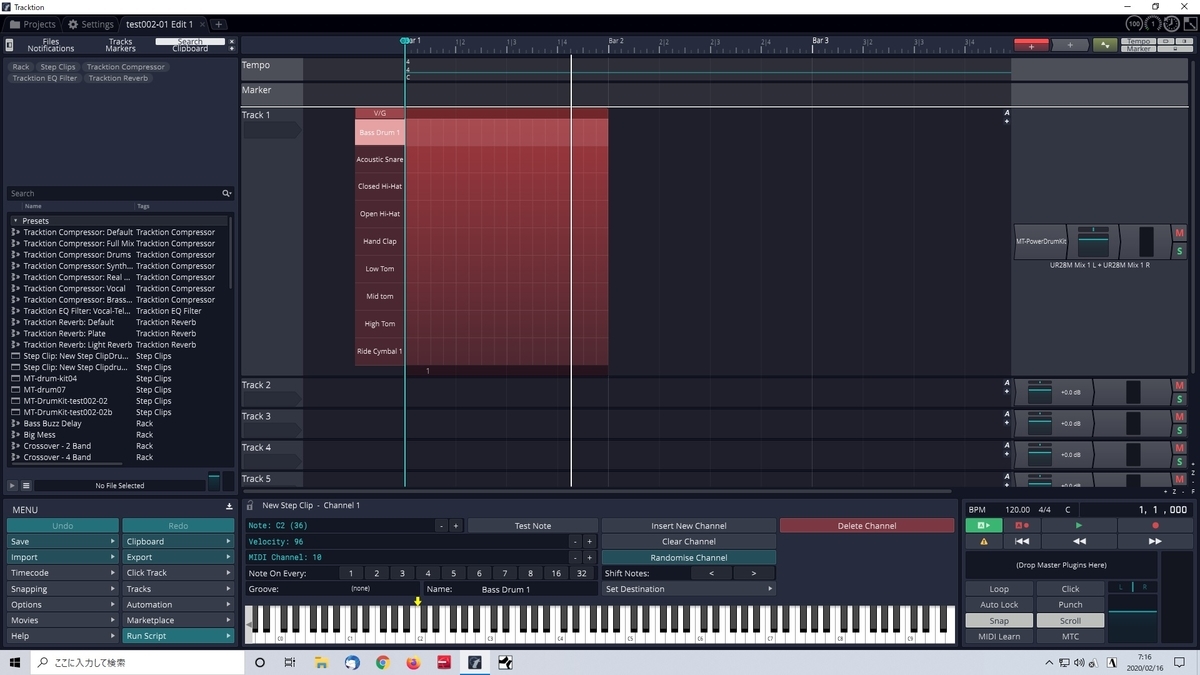Open the Automation submenu
This screenshot has width=1200, height=675.
177,604
